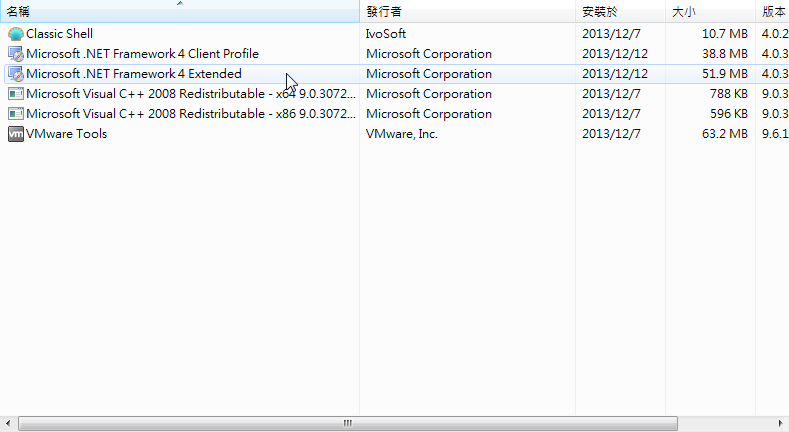
Task: Select Visual C++ 2008 Redistributable x86 entry
Action: [191, 114]
